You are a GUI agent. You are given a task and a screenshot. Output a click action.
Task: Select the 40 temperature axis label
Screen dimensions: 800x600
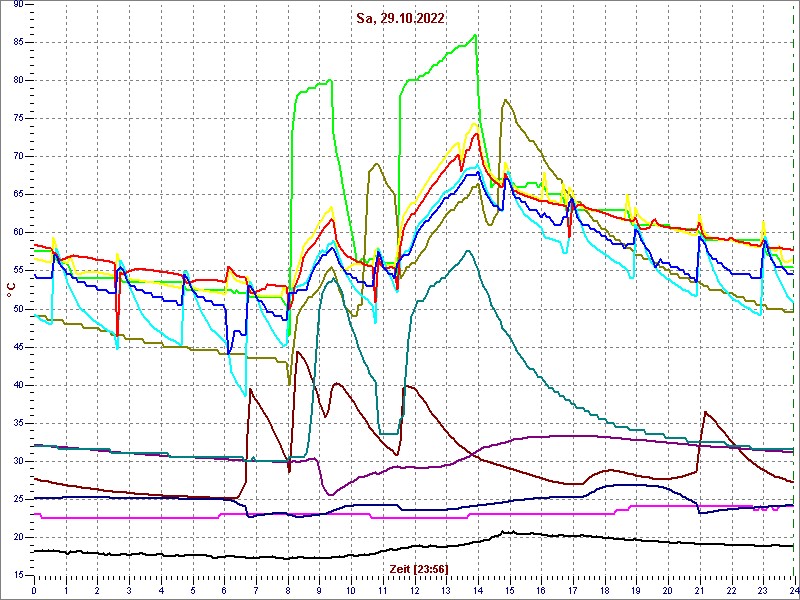[x=17, y=385]
